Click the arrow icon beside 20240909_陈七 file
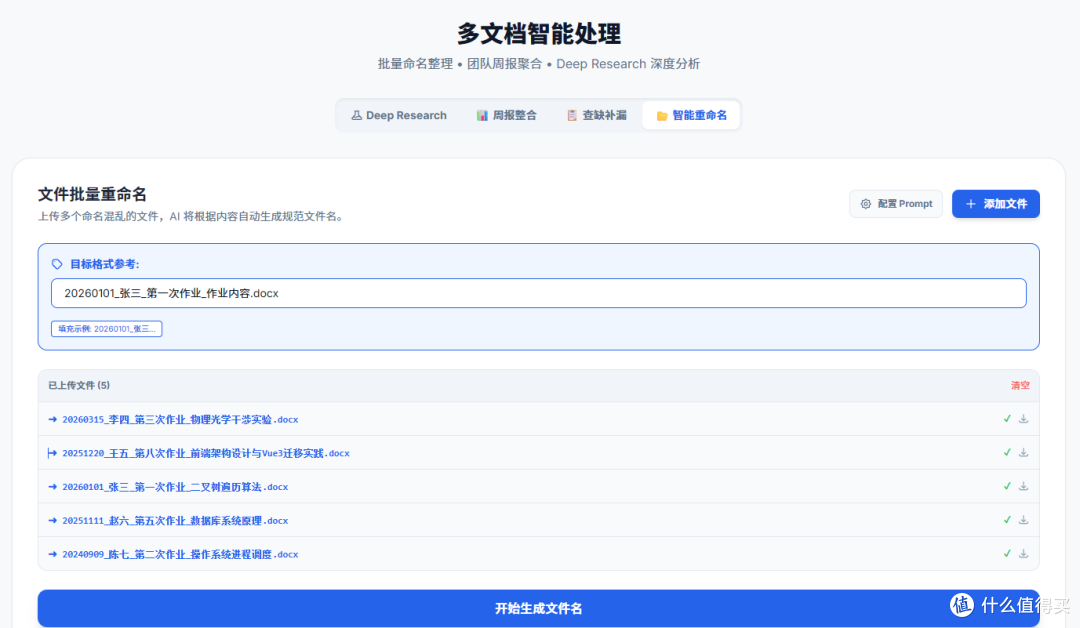 pyautogui.click(x=52, y=554)
